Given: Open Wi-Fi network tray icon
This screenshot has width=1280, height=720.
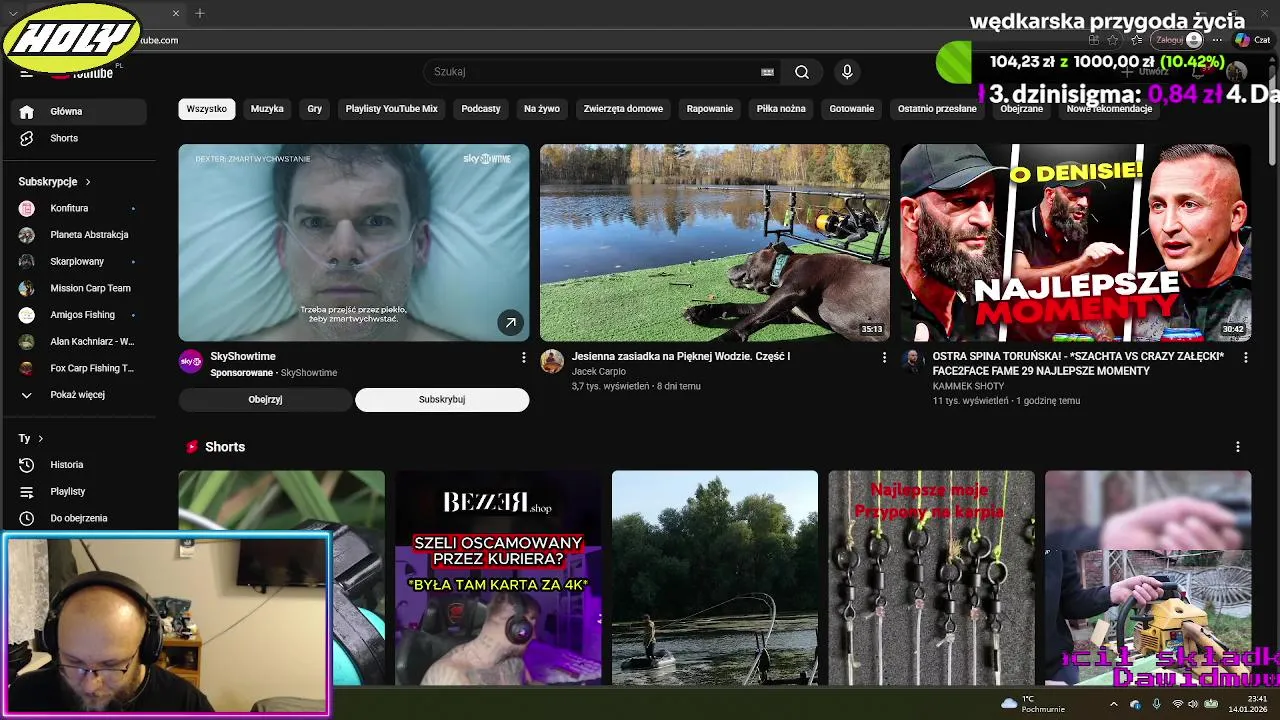Looking at the screenshot, I should (x=1177, y=704).
